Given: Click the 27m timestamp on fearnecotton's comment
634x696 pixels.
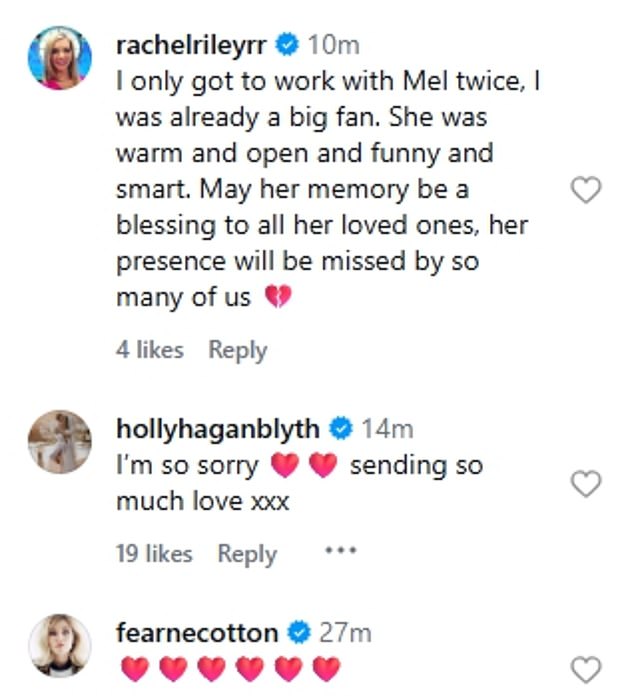Looking at the screenshot, I should (x=344, y=633).
